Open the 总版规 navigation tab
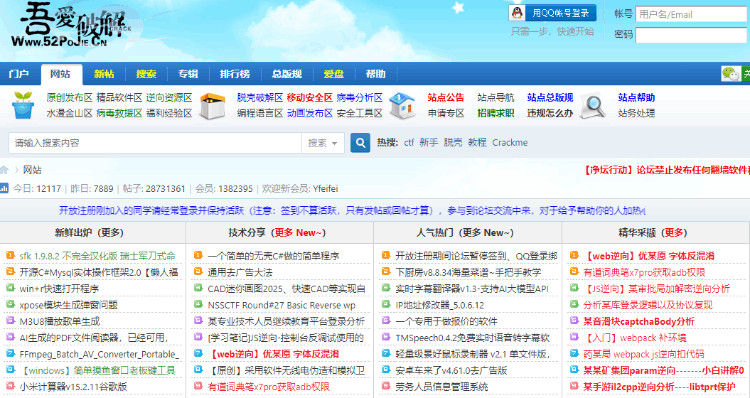This screenshot has height=398, width=750. tap(287, 74)
